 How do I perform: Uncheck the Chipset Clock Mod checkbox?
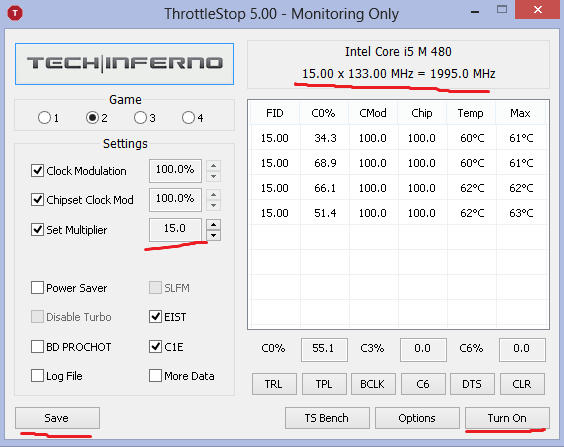tap(37, 199)
